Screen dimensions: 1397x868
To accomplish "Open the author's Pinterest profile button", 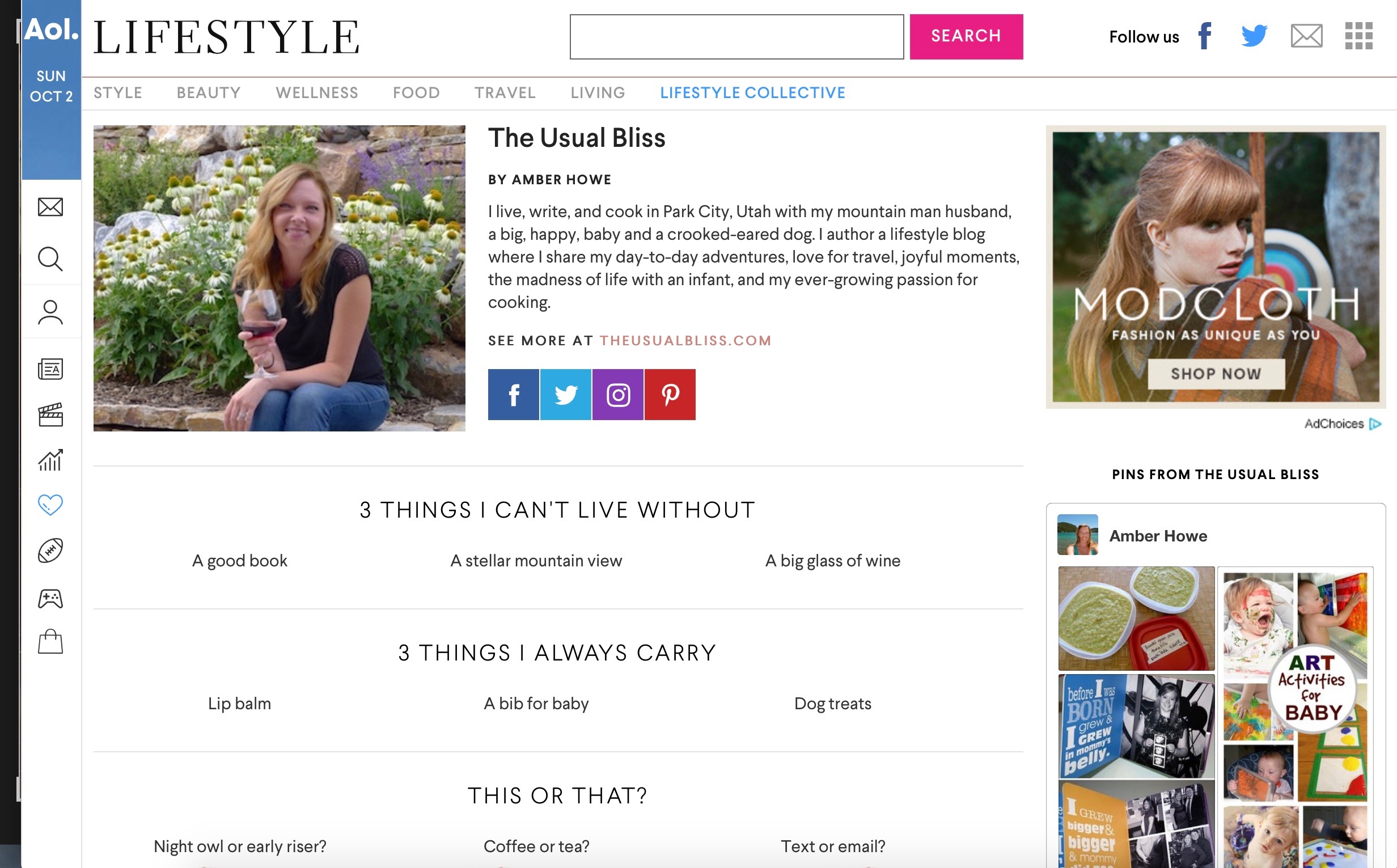I will [670, 395].
